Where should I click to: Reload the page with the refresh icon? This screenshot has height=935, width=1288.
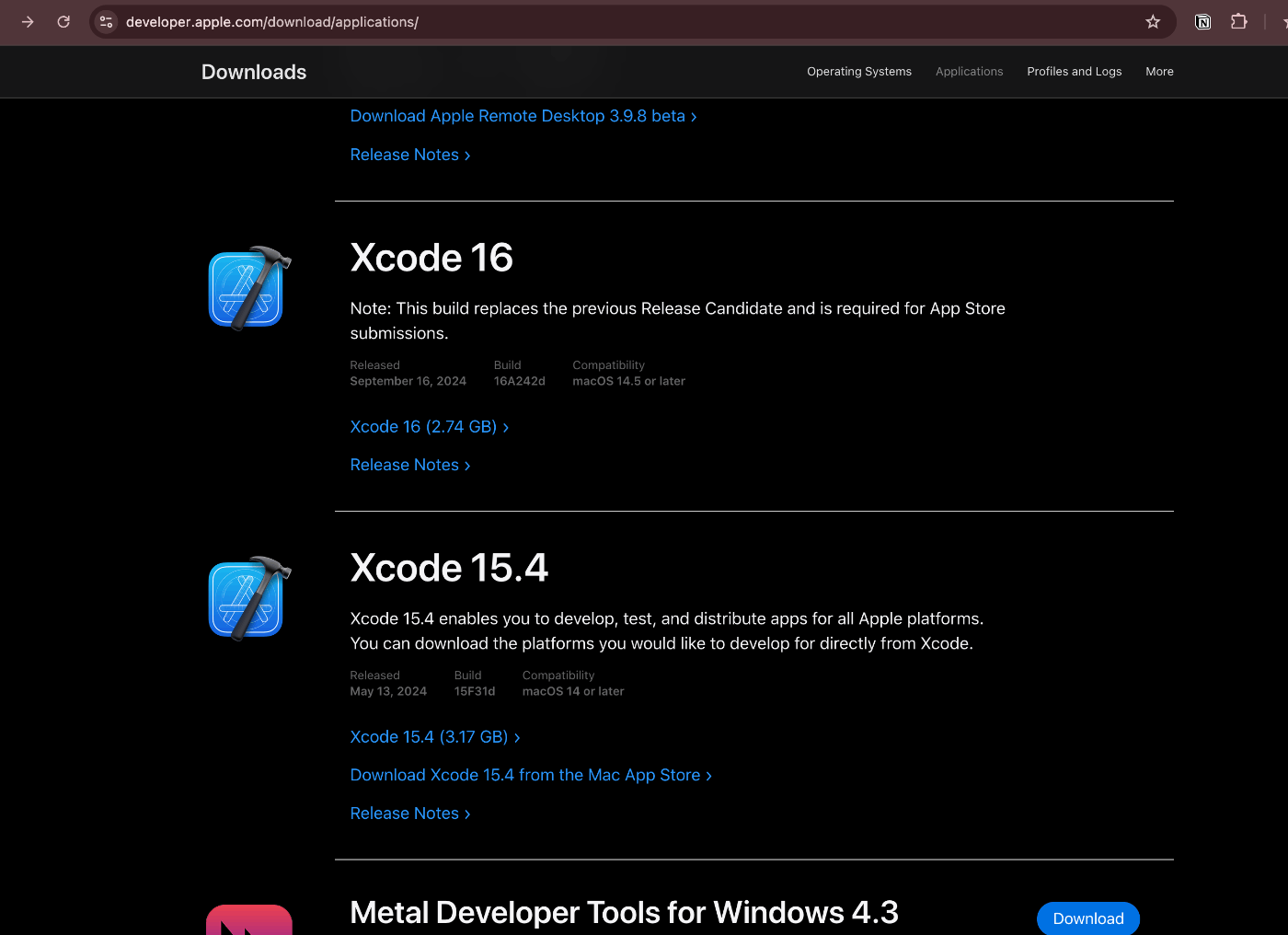point(63,22)
